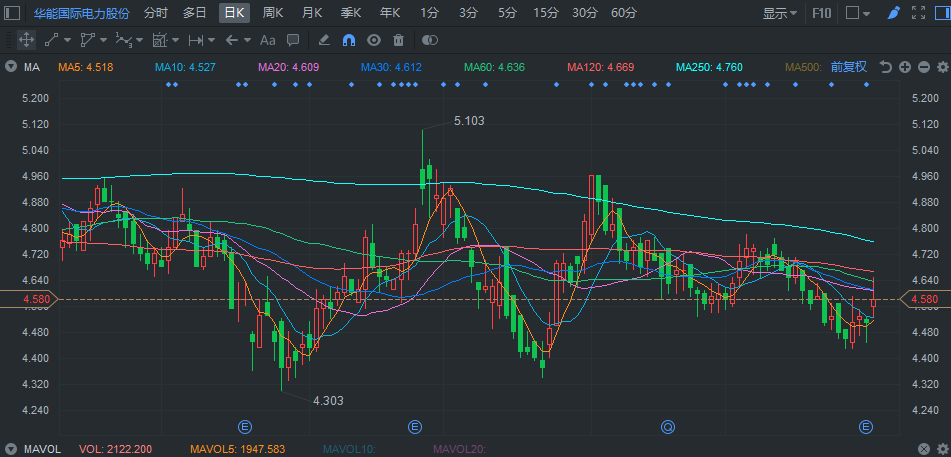The image size is (951, 457).
Task: Select the 季K quarterly chart tab
Action: [x=351, y=13]
